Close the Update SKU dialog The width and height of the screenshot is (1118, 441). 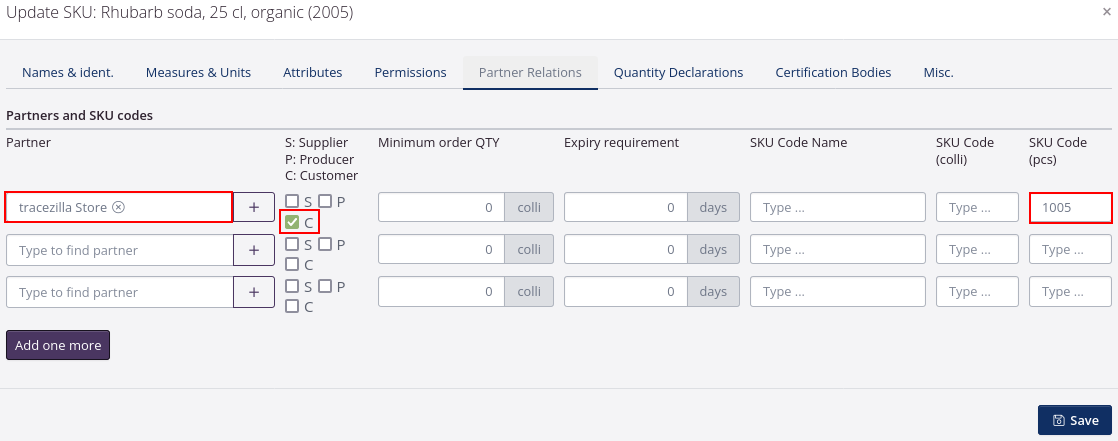(x=1105, y=12)
